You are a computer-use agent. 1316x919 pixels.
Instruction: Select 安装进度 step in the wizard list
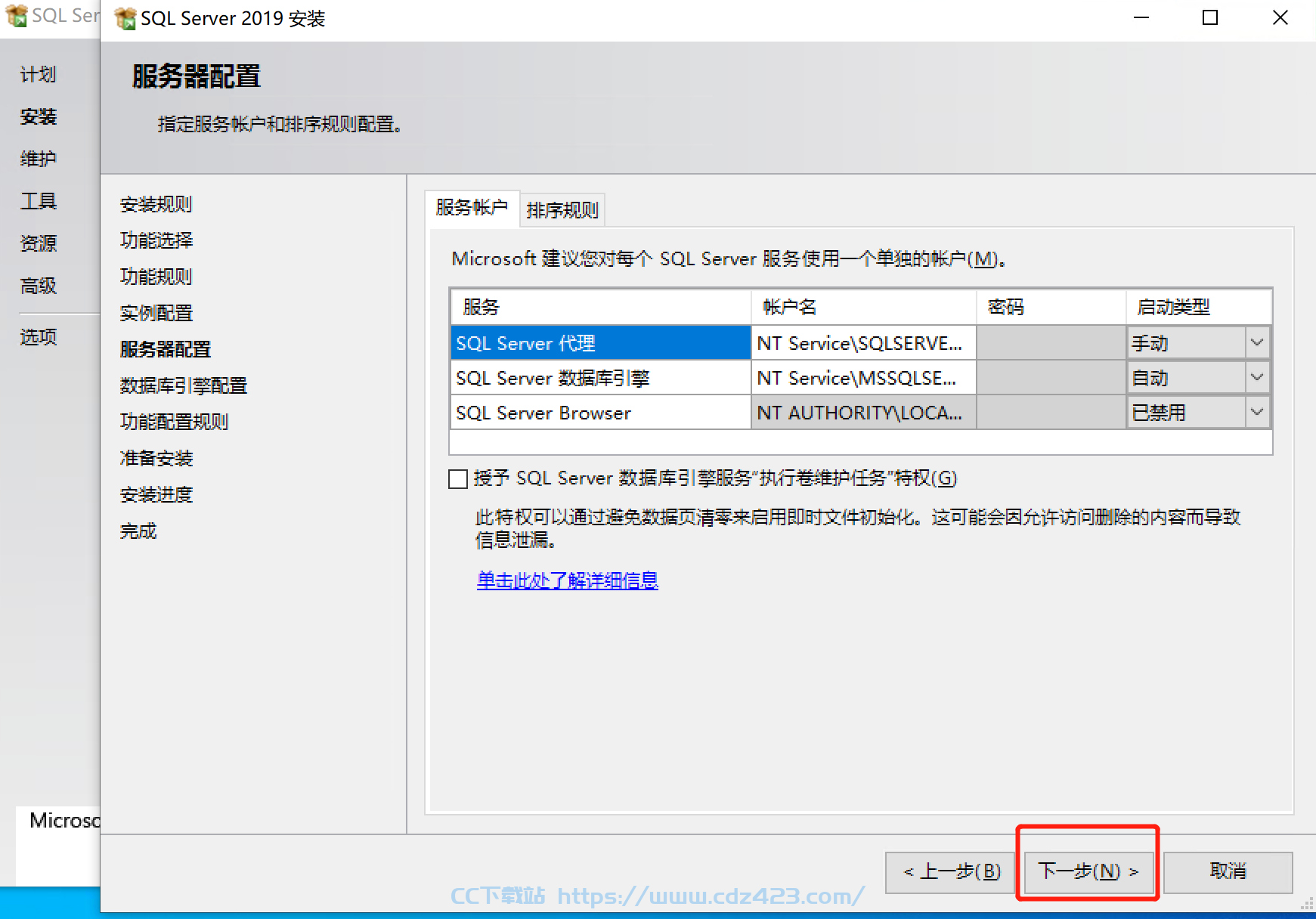(156, 494)
